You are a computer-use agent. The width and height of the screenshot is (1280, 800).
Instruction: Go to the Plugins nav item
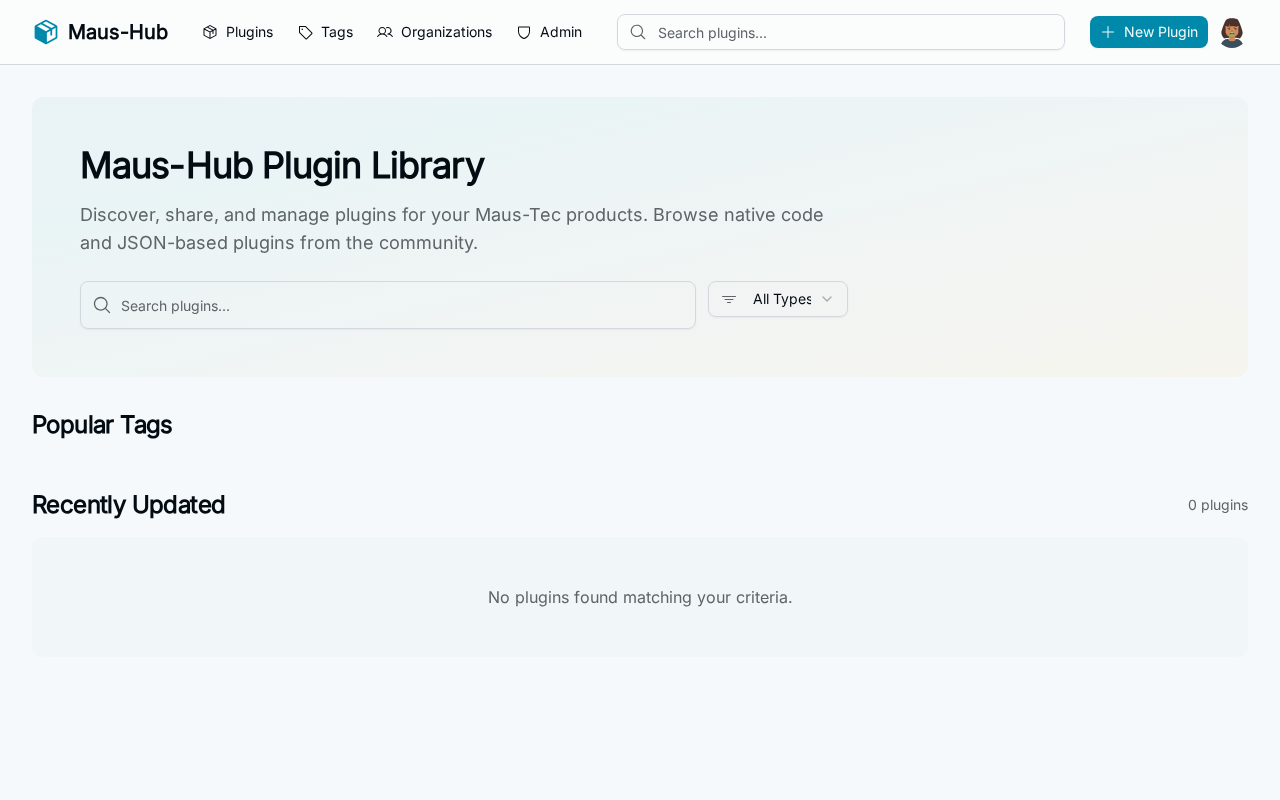click(249, 32)
